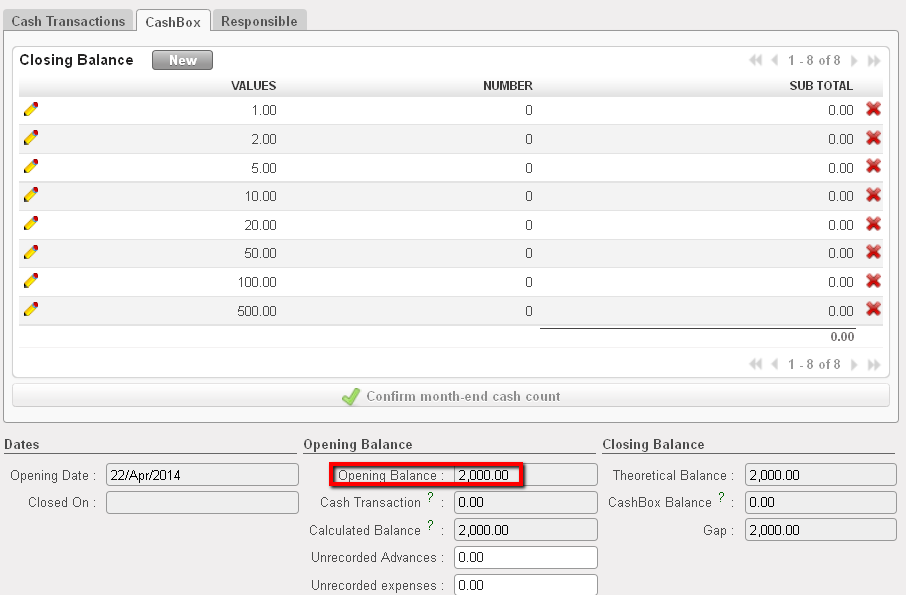
Task: Confirm month-end cash count
Action: click(450, 396)
